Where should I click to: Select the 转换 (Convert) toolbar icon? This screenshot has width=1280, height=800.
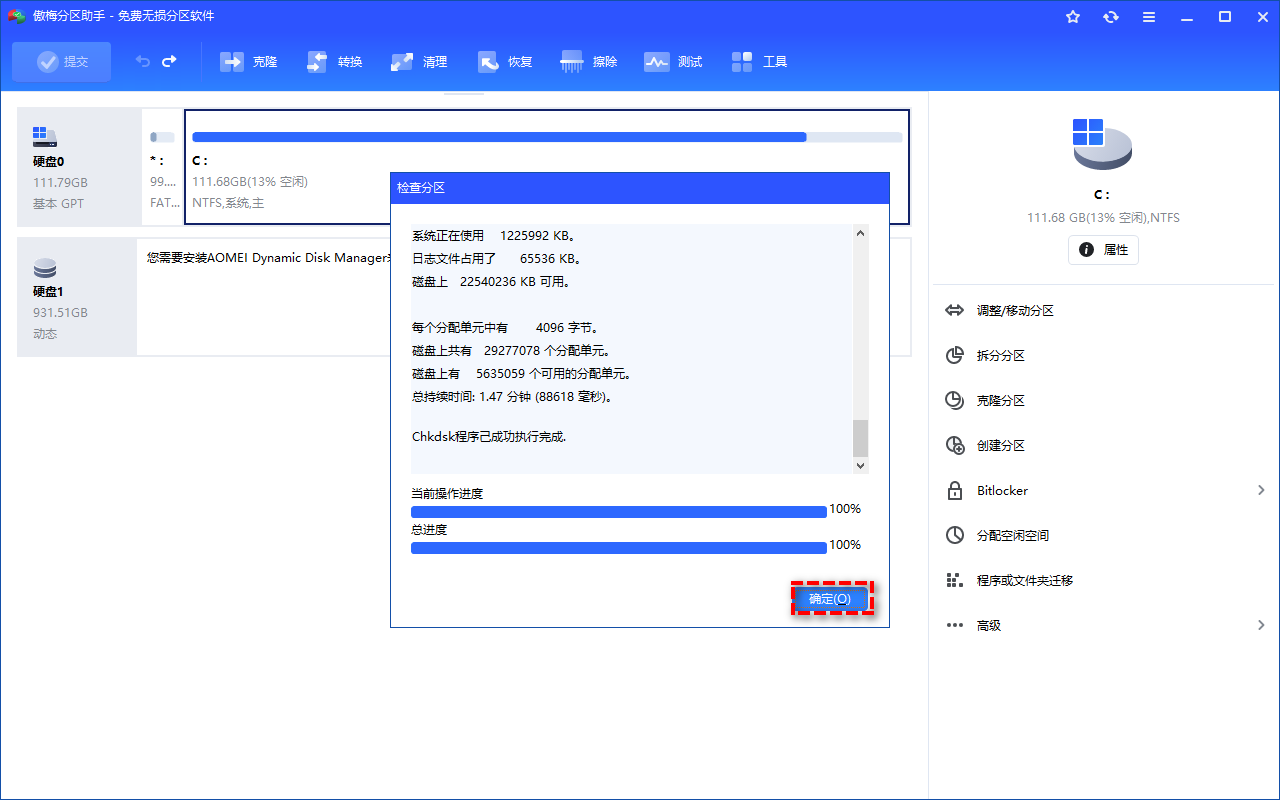[x=334, y=61]
